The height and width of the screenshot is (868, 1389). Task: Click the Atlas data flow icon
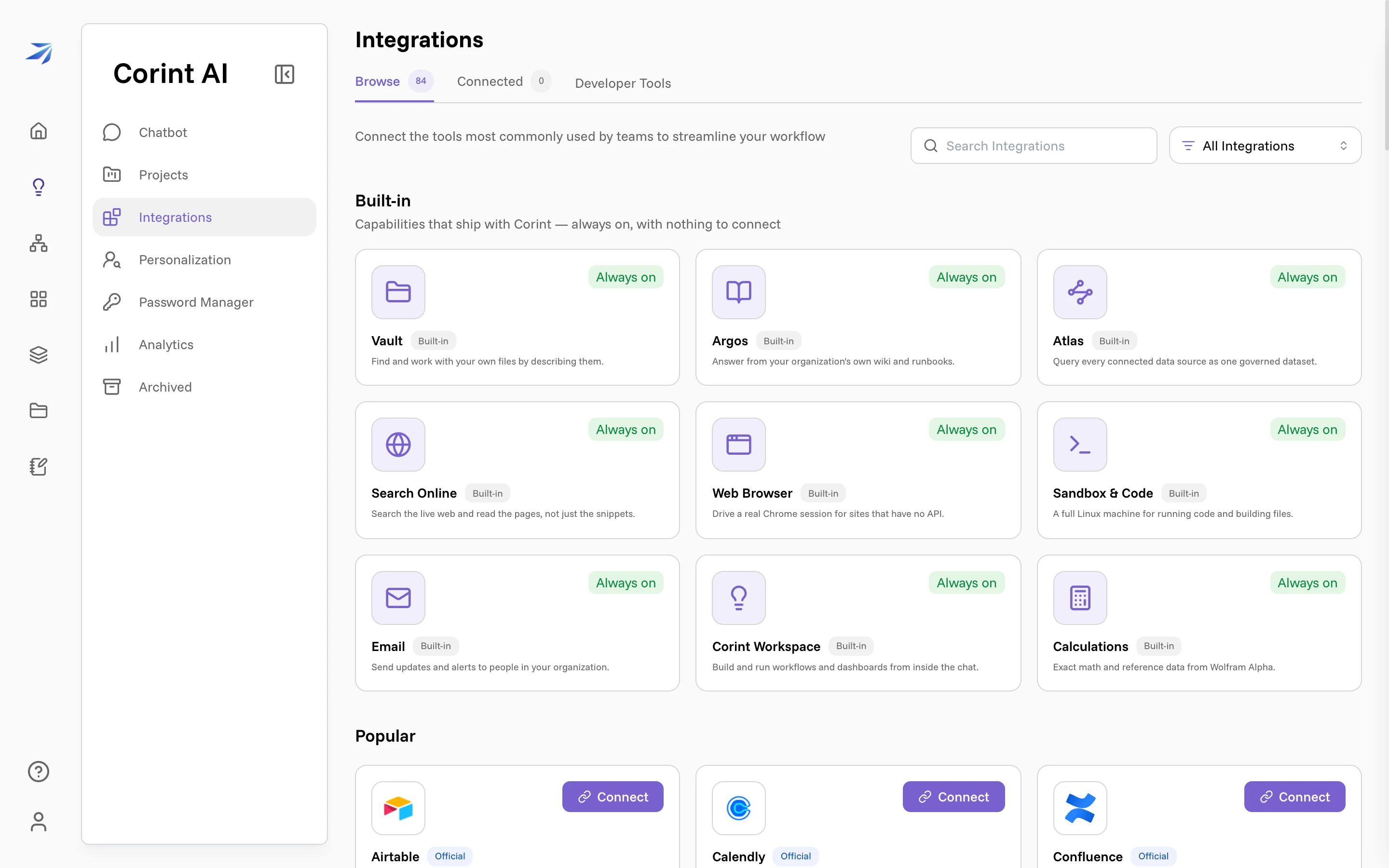[x=1080, y=292]
